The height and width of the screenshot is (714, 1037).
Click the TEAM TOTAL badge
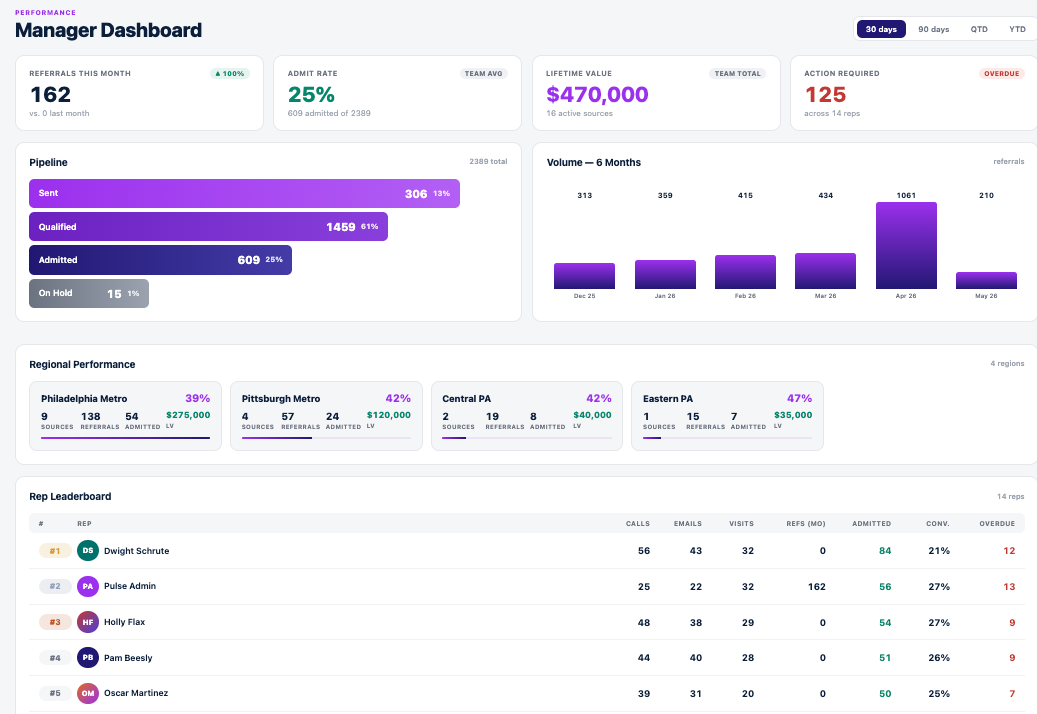point(737,73)
